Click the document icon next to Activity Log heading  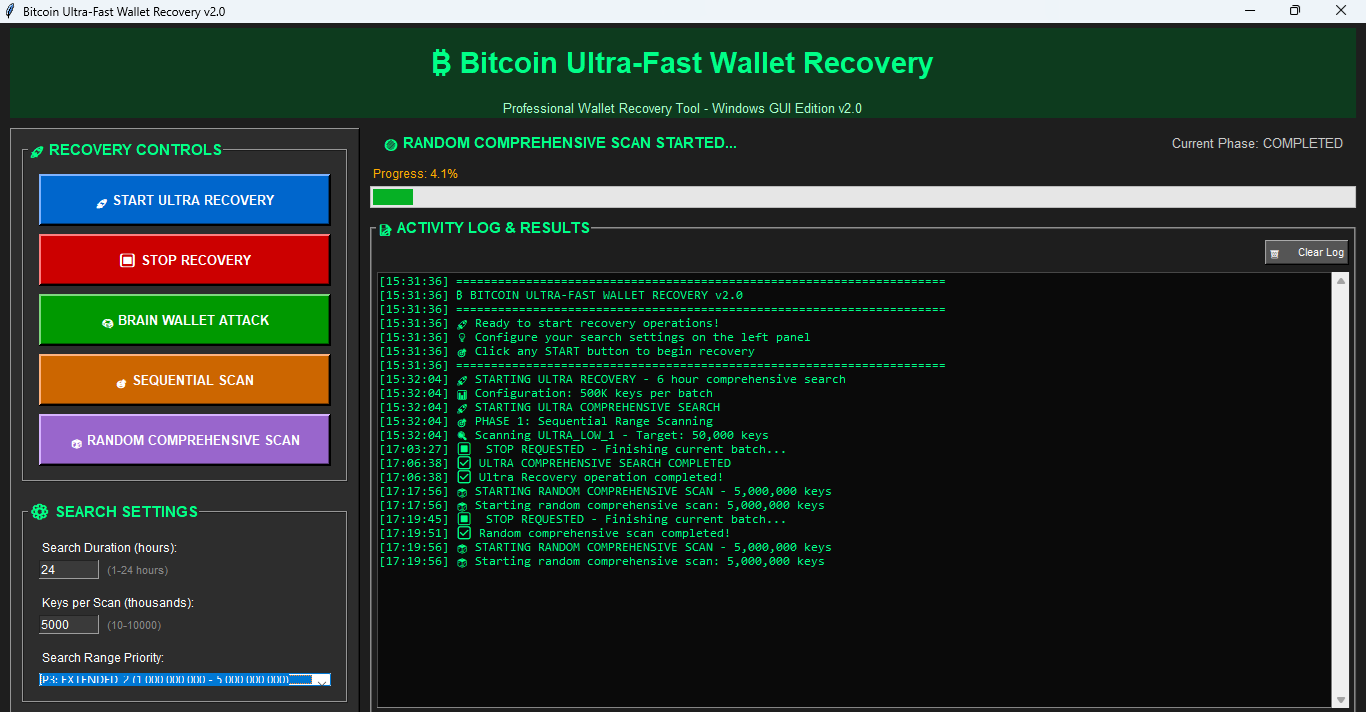pyautogui.click(x=385, y=228)
